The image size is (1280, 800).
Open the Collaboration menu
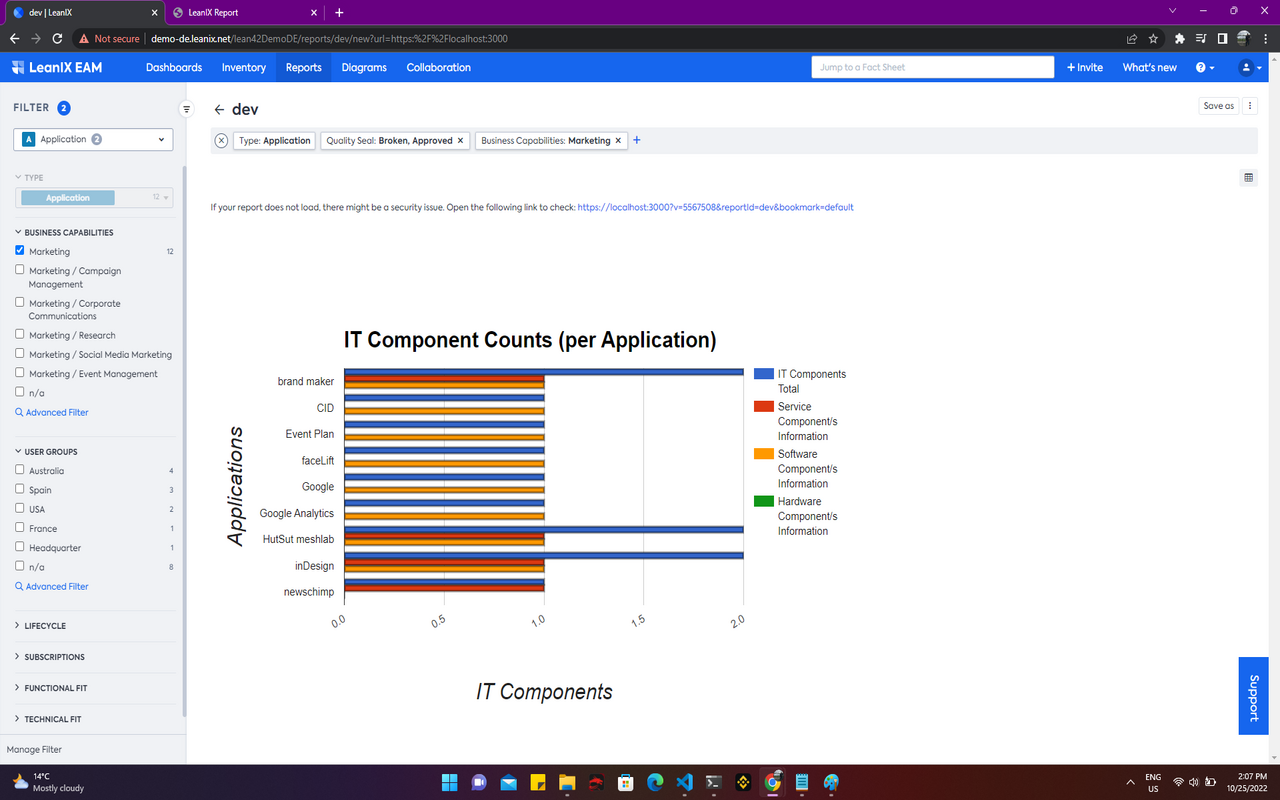(439, 67)
